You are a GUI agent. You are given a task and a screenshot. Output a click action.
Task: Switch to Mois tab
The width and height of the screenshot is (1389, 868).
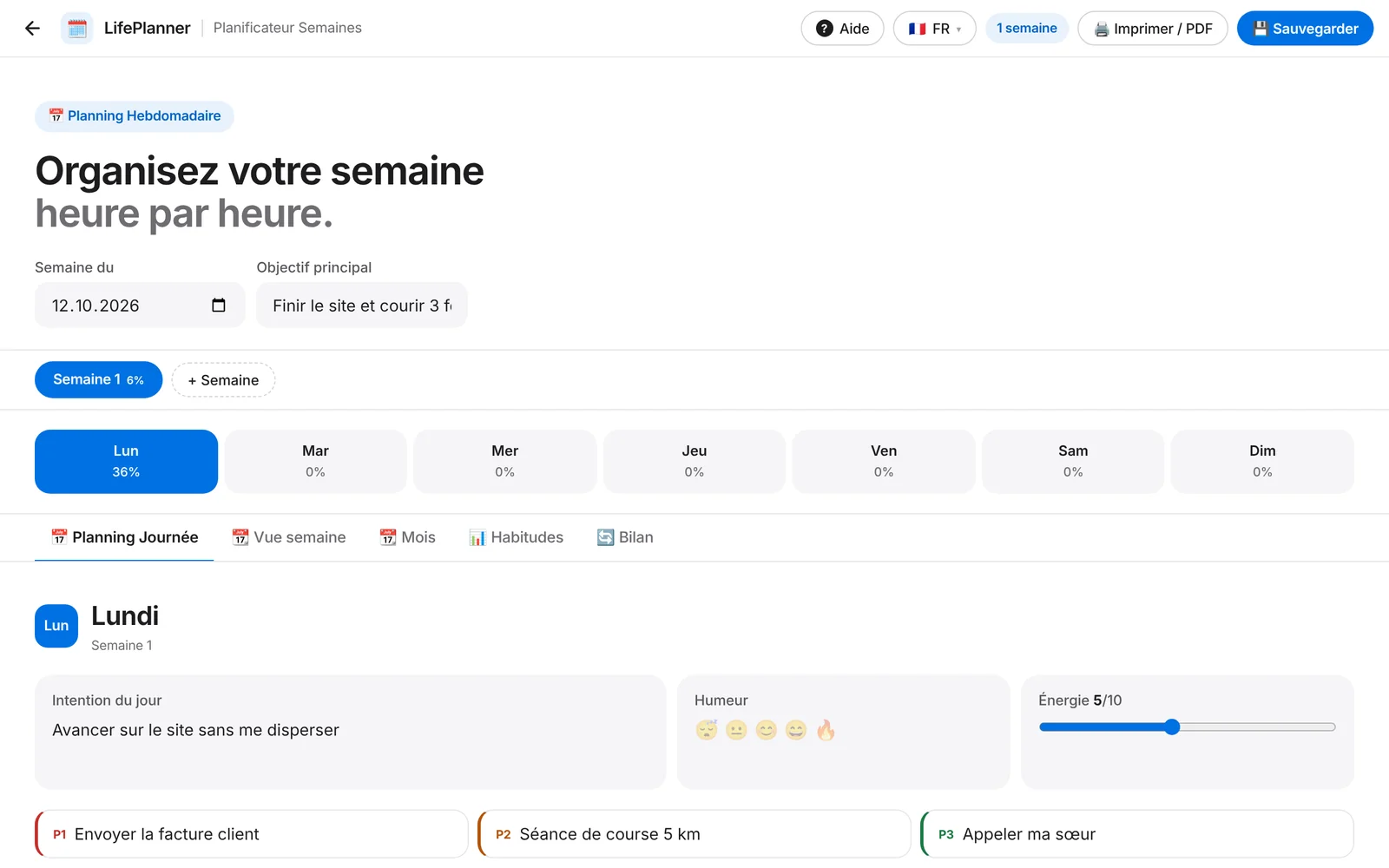tap(407, 537)
